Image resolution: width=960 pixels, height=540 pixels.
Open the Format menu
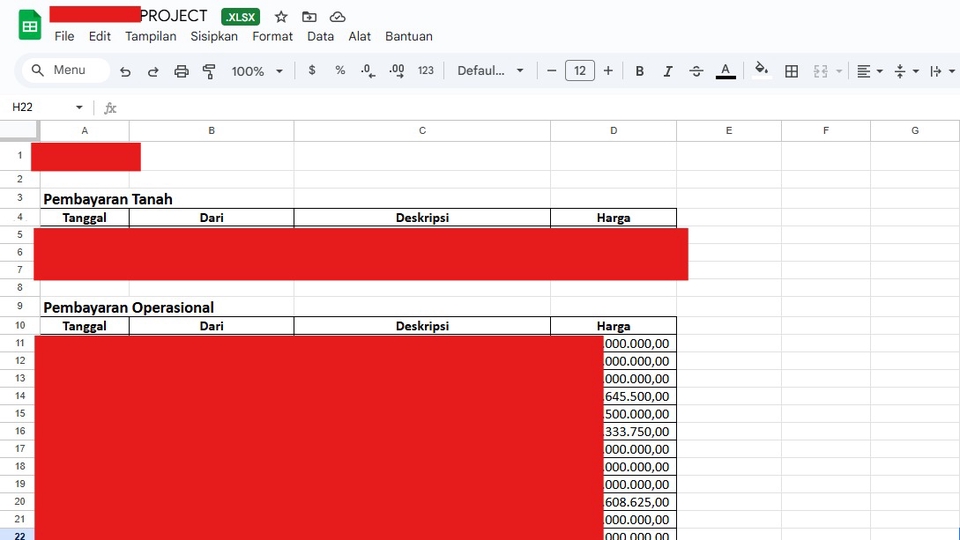pos(272,36)
